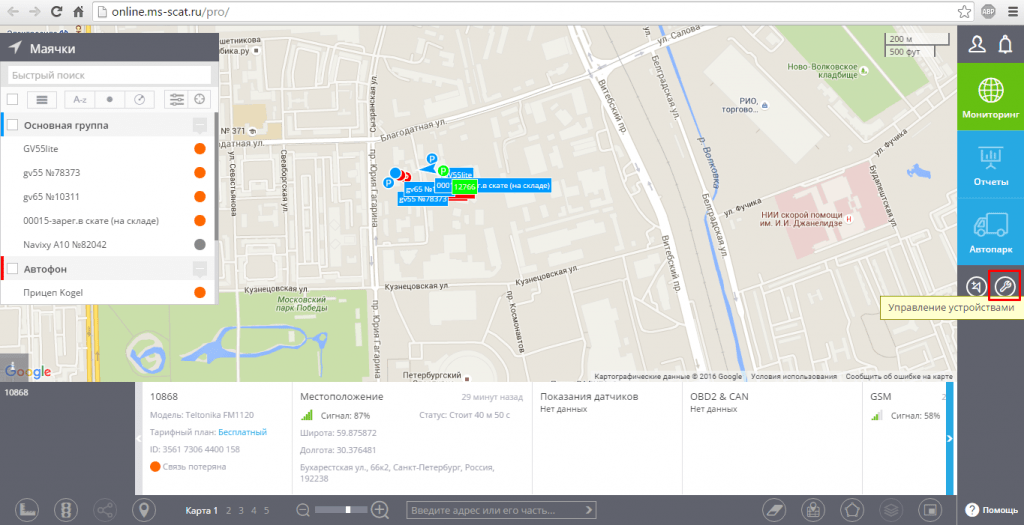Open list filter settings sliders icon
The image size is (1024, 525).
point(176,99)
